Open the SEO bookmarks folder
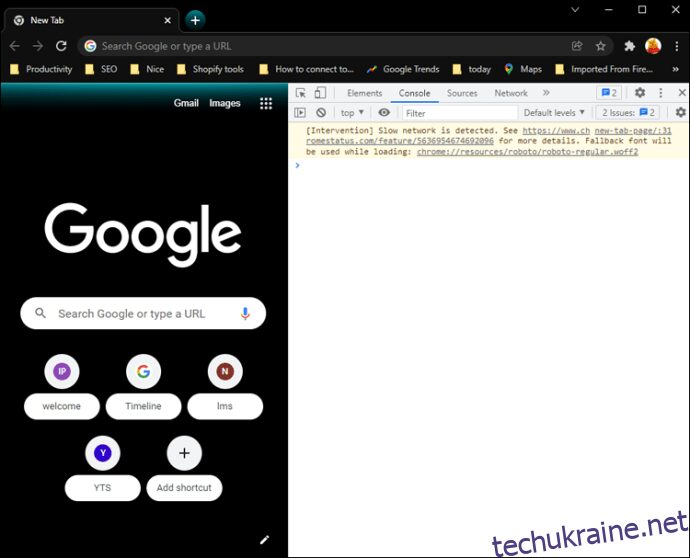The image size is (690, 558). (x=101, y=69)
